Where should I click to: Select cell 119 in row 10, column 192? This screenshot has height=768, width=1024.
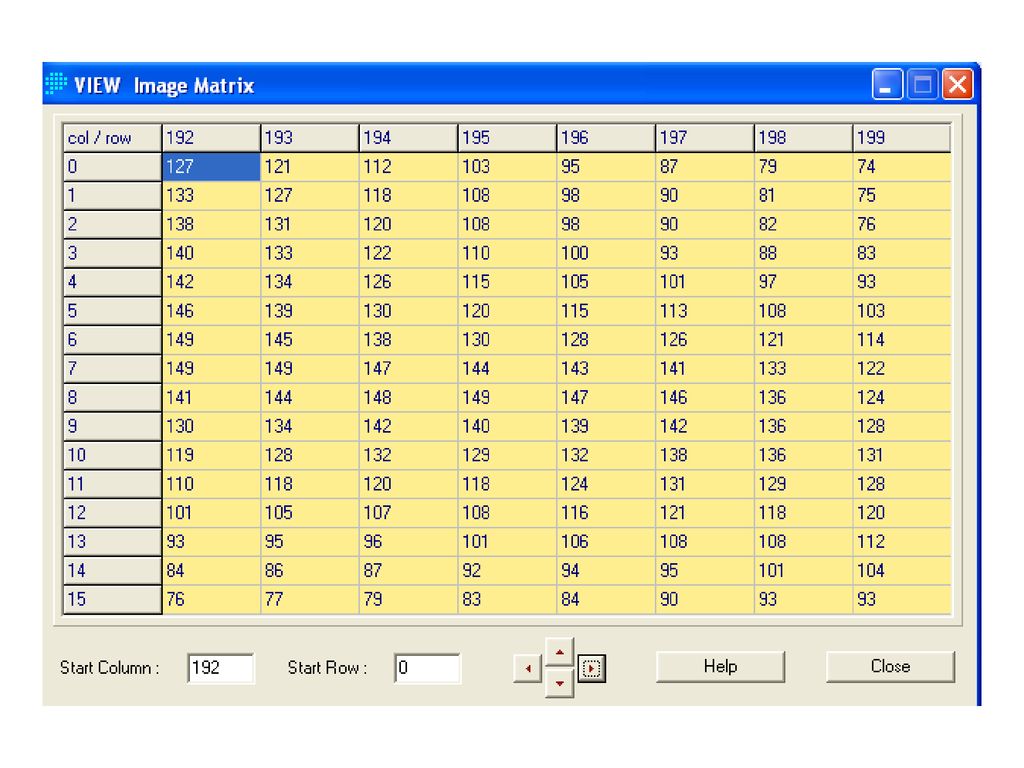tap(211, 455)
